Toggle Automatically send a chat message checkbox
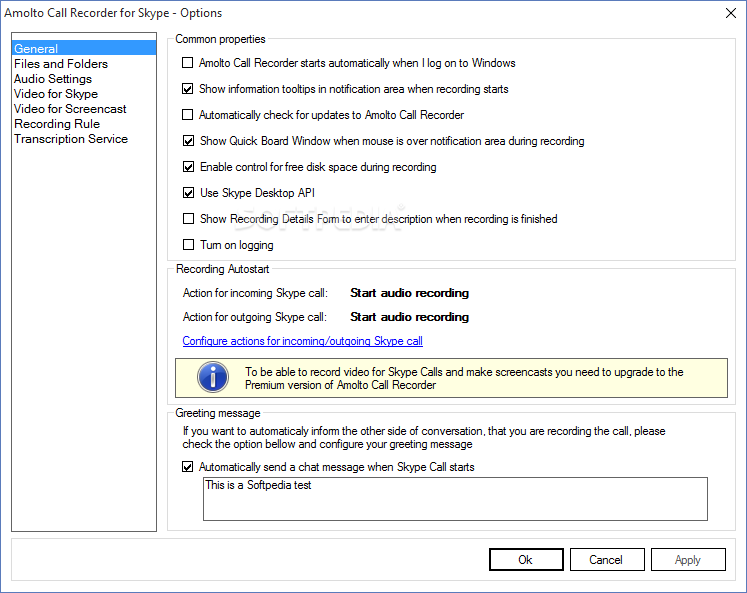Screen dimensions: 747x593 (x=188, y=467)
